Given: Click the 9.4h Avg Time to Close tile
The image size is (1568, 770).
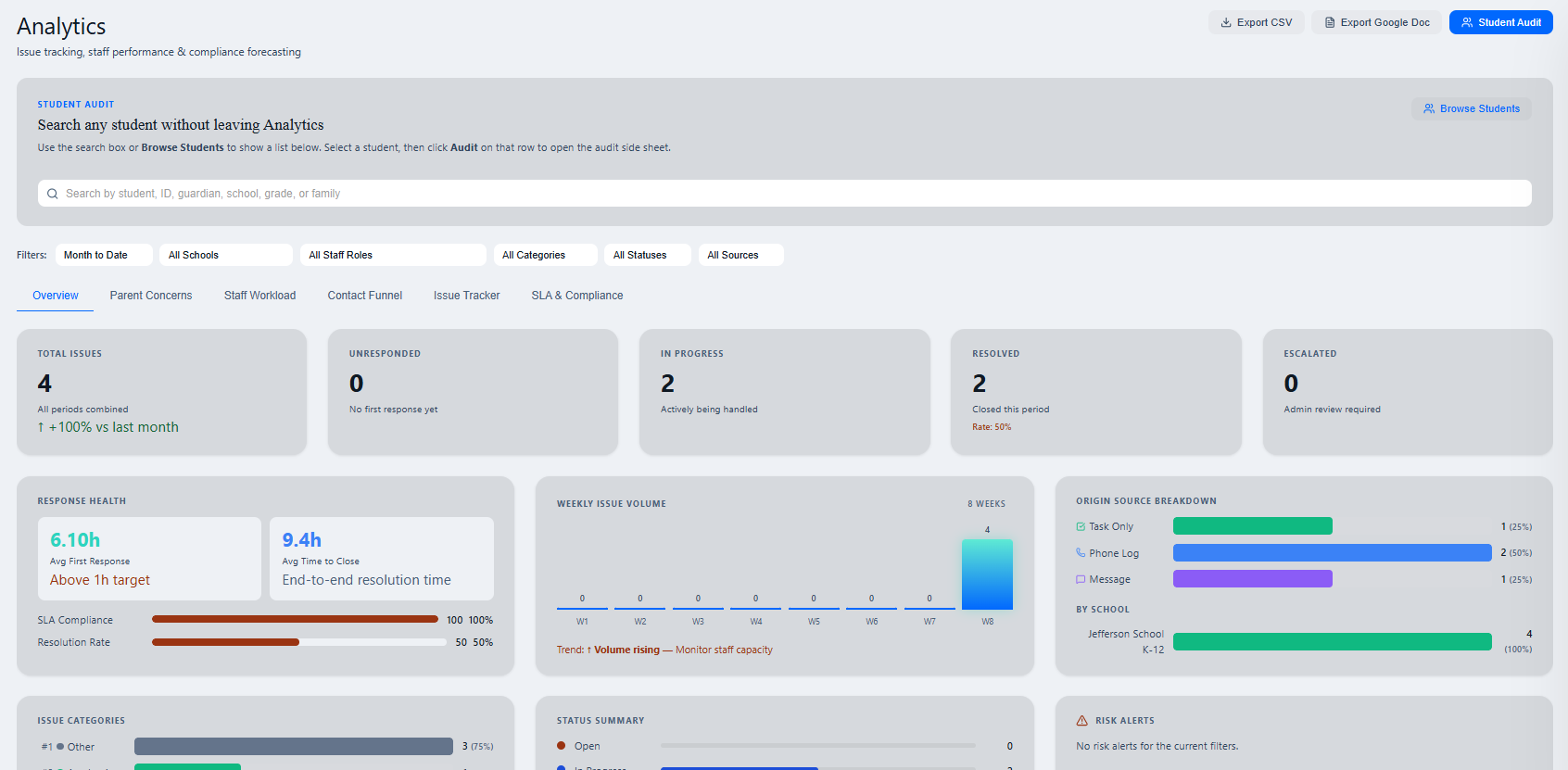Looking at the screenshot, I should 382,559.
